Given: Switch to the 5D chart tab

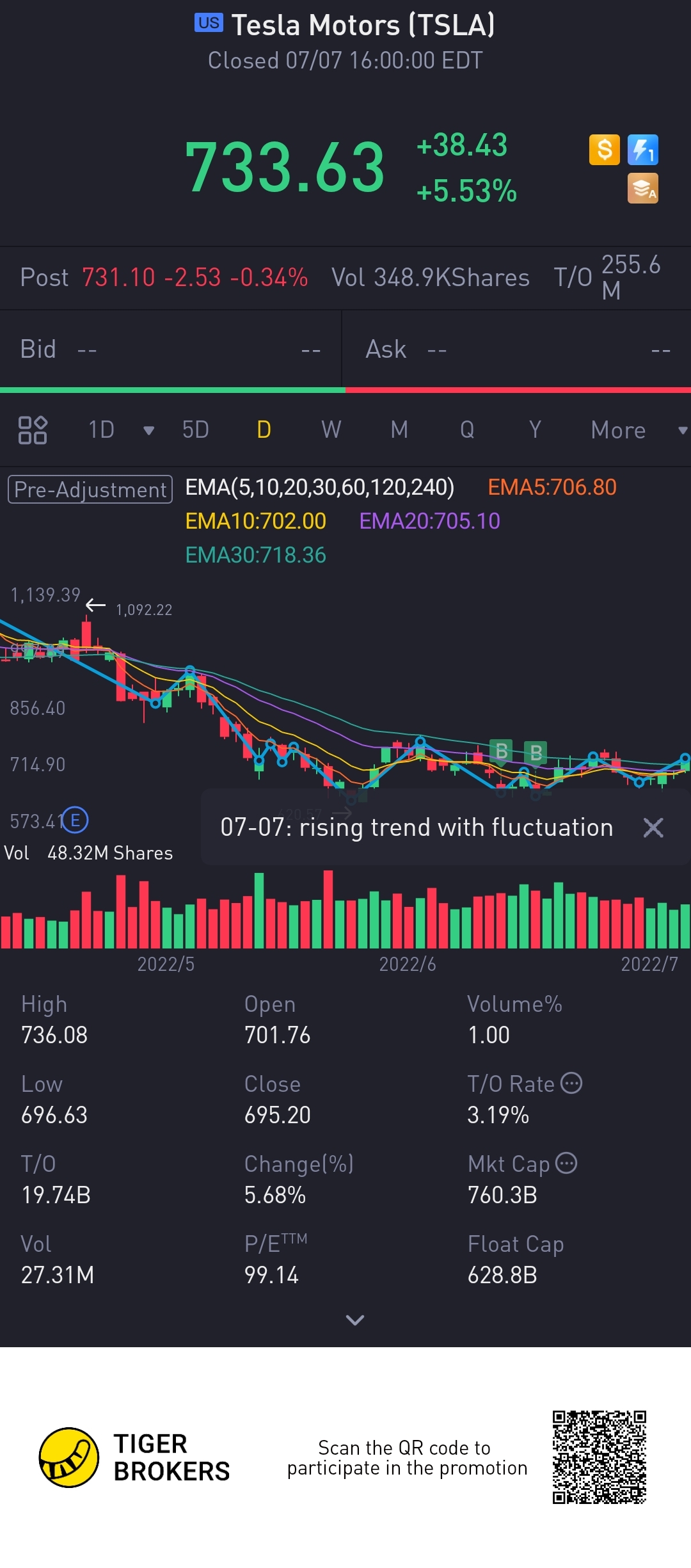Looking at the screenshot, I should [x=196, y=430].
